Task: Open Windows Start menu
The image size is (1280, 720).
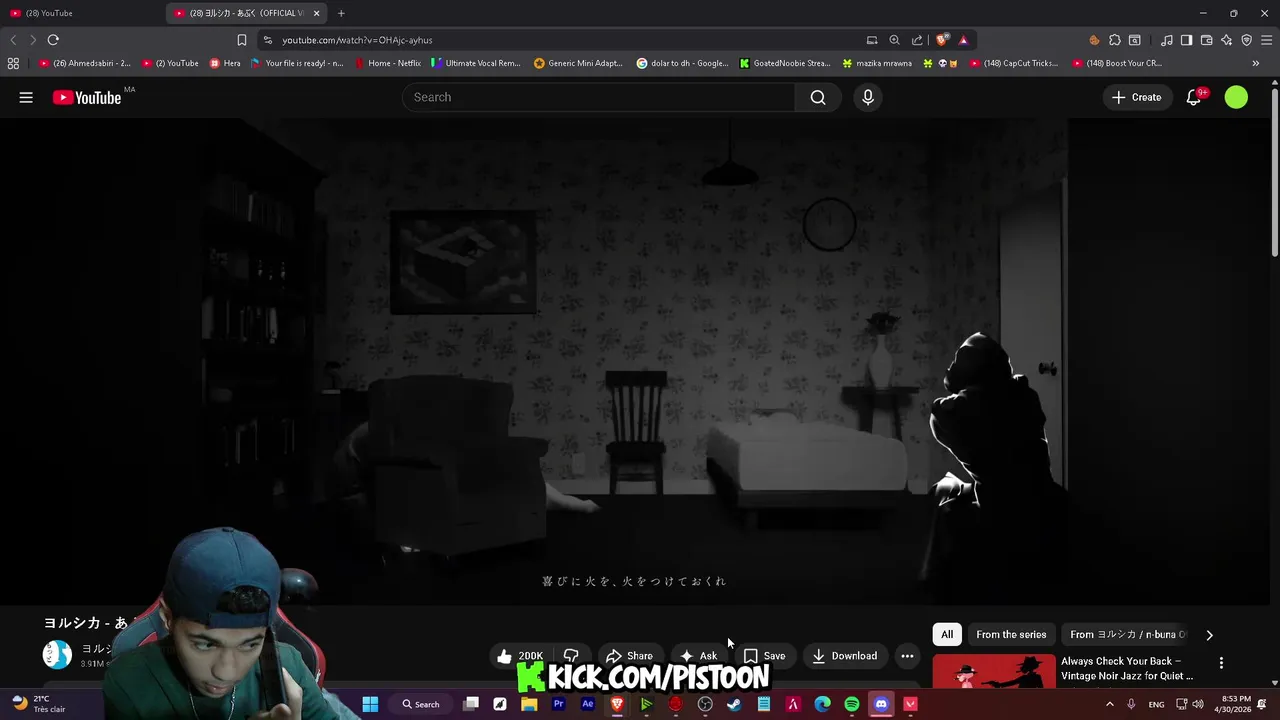Action: [370, 704]
